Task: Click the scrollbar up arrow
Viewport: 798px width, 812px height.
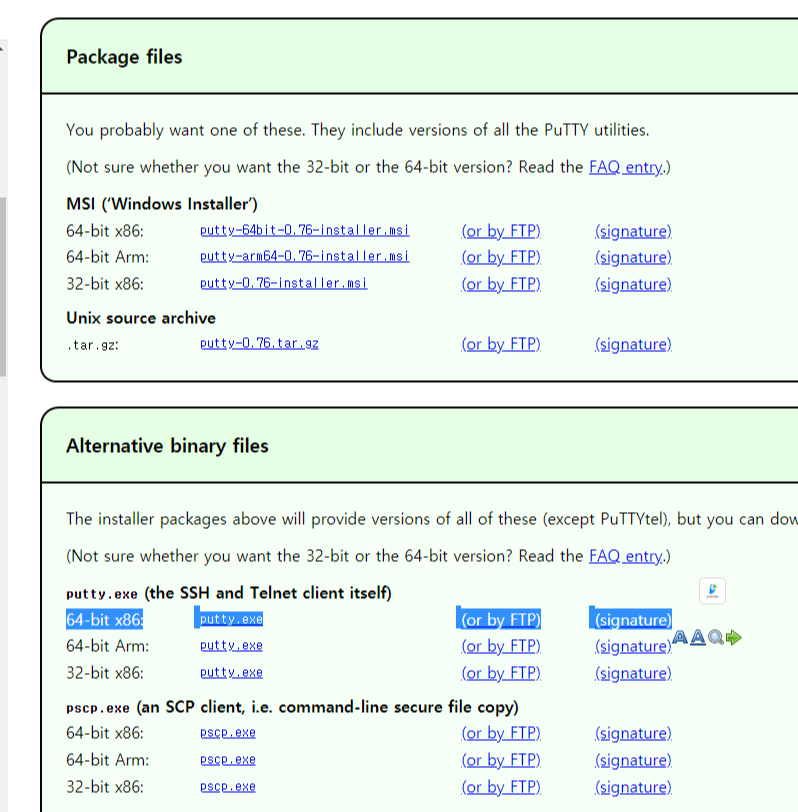Action: 2,49
